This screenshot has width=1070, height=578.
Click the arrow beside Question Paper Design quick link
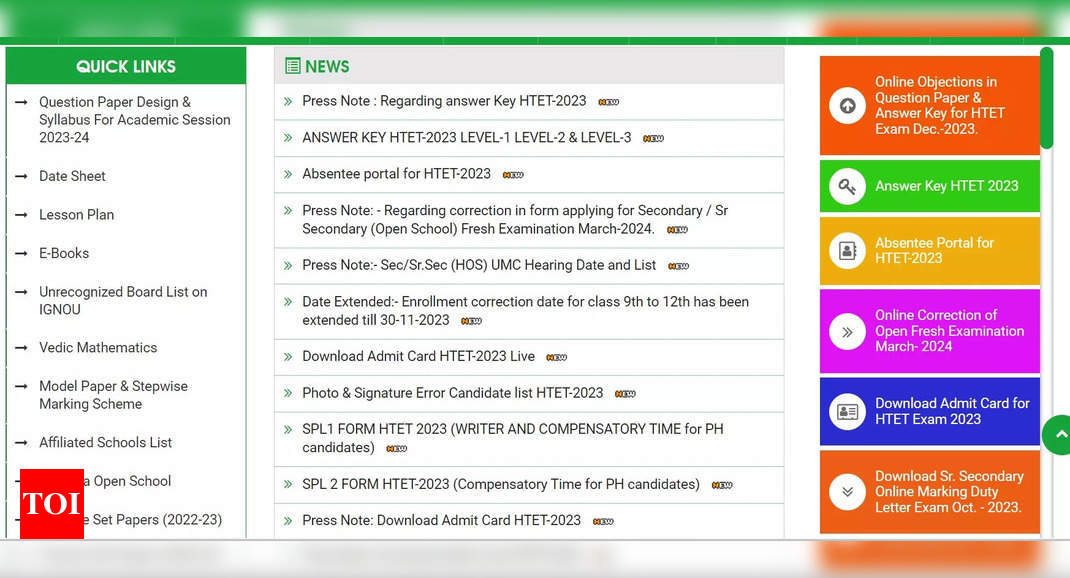[22, 102]
